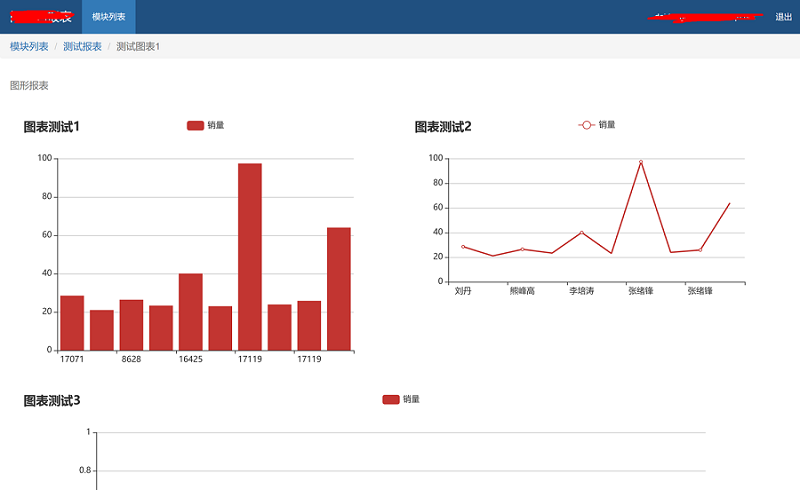
Task: Click the peak data point in 图表测试2
Action: (x=641, y=162)
